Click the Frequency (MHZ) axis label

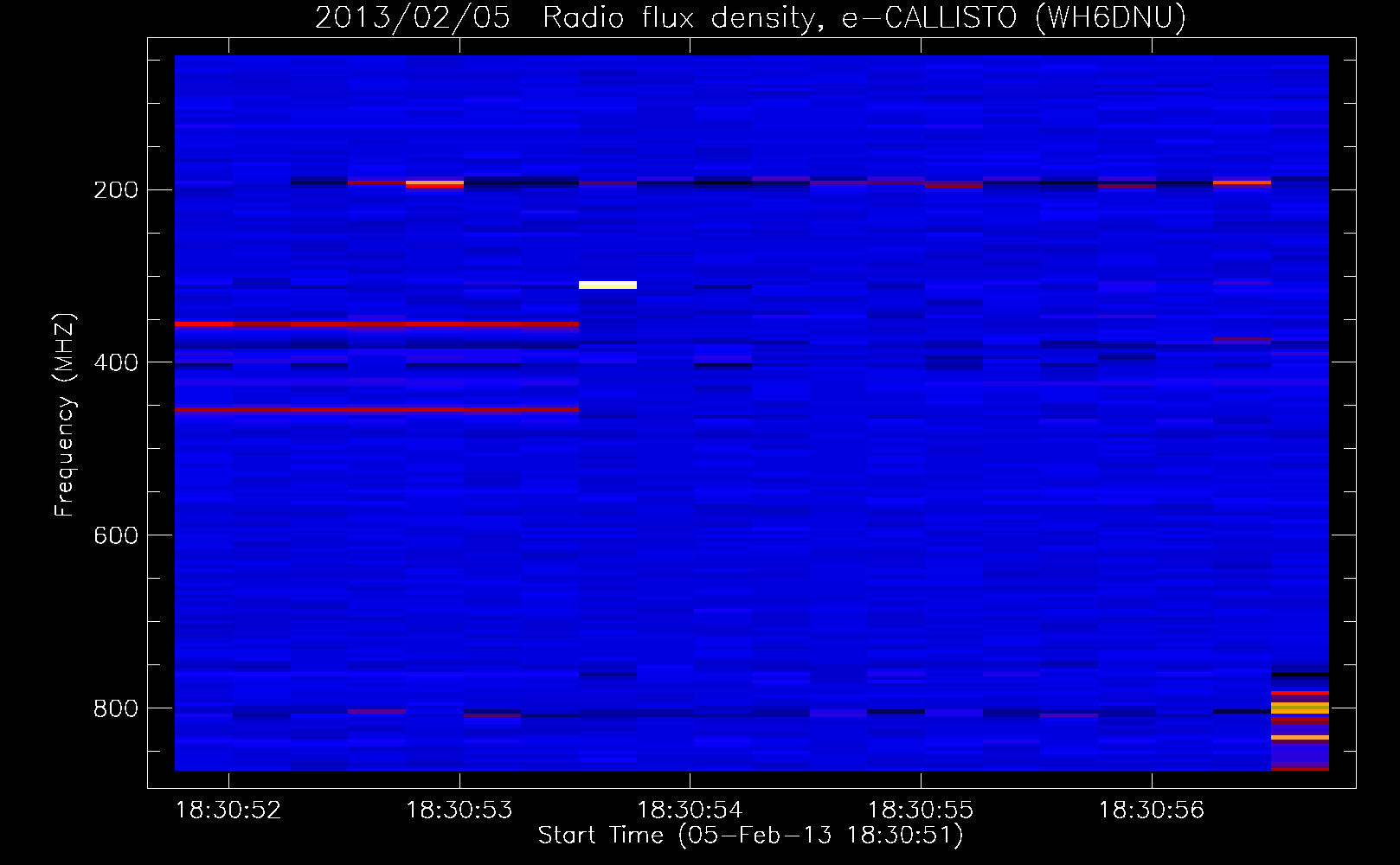point(64,414)
